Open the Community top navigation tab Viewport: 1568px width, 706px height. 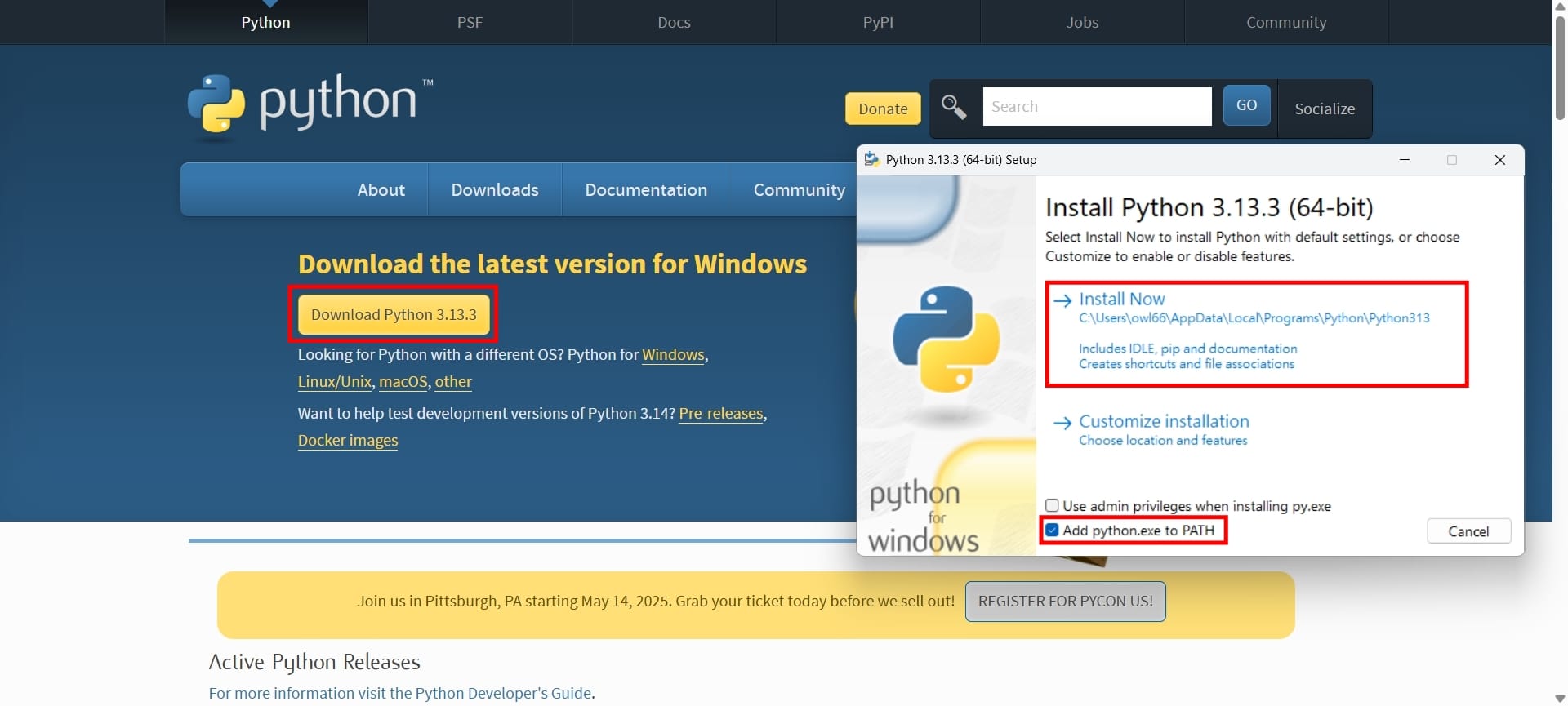1286,22
